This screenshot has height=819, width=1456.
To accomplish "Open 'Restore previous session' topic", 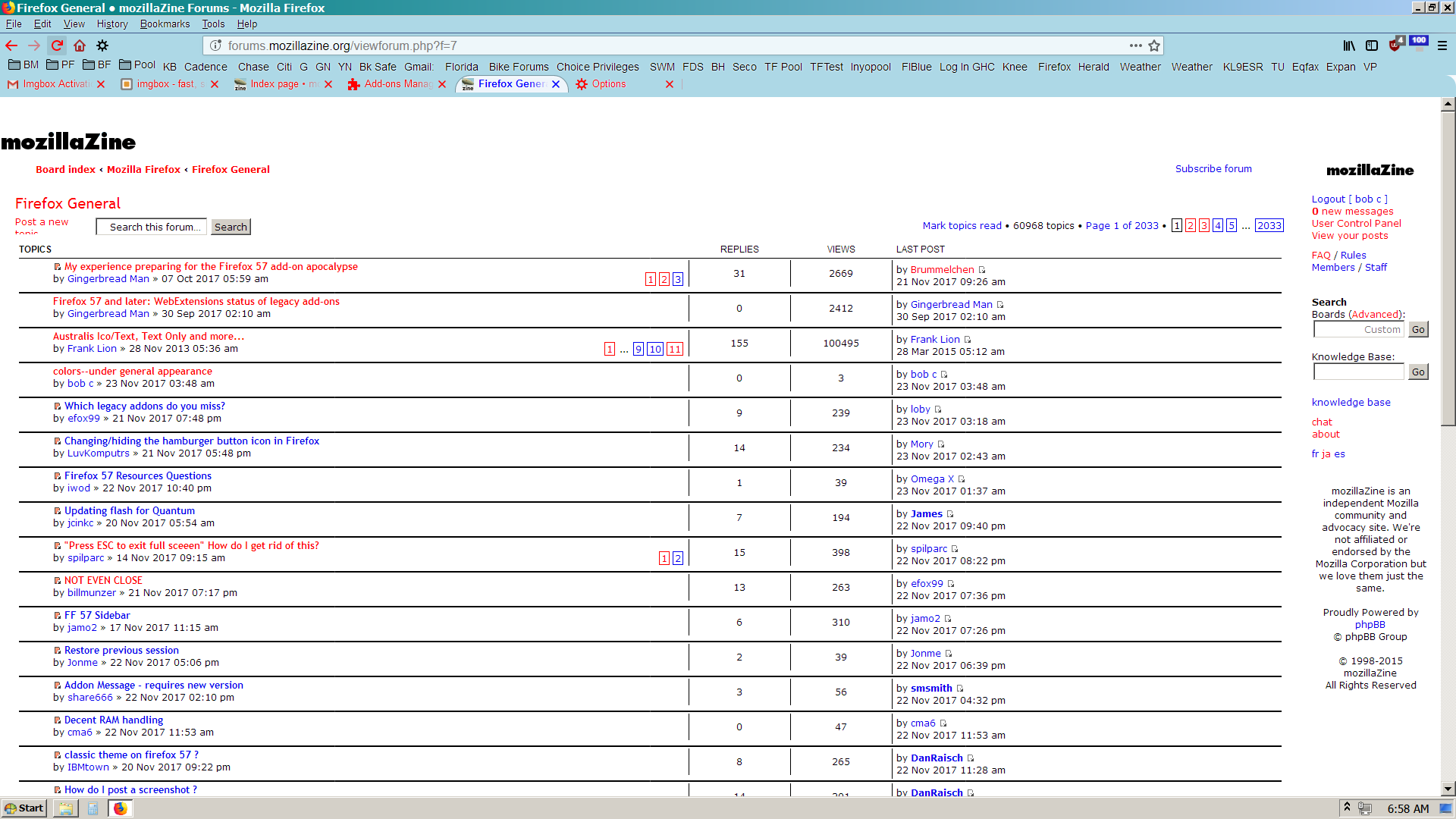I will point(121,651).
